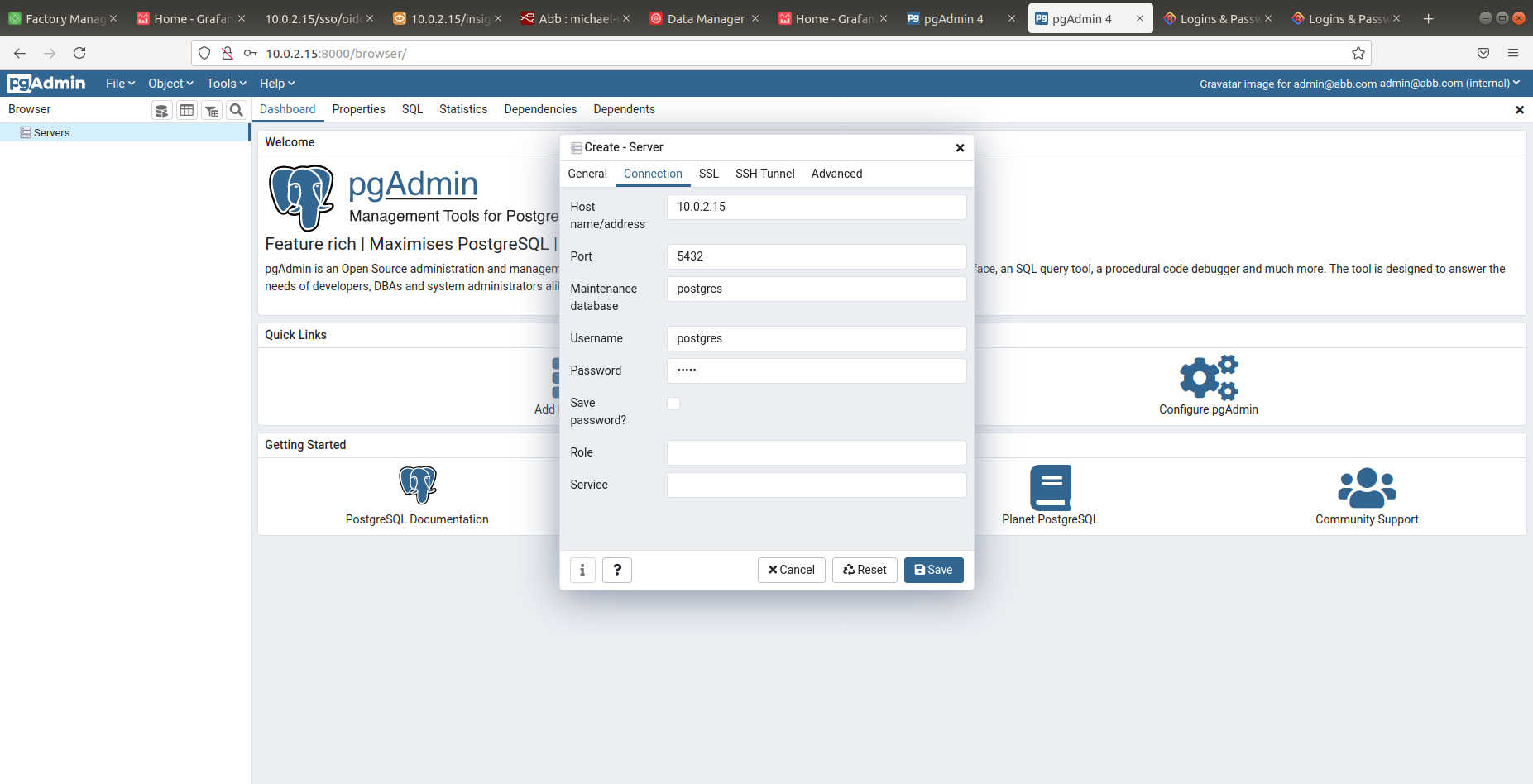Open admin@abb.com user account dropdown
The width and height of the screenshot is (1533, 784).
[1449, 84]
